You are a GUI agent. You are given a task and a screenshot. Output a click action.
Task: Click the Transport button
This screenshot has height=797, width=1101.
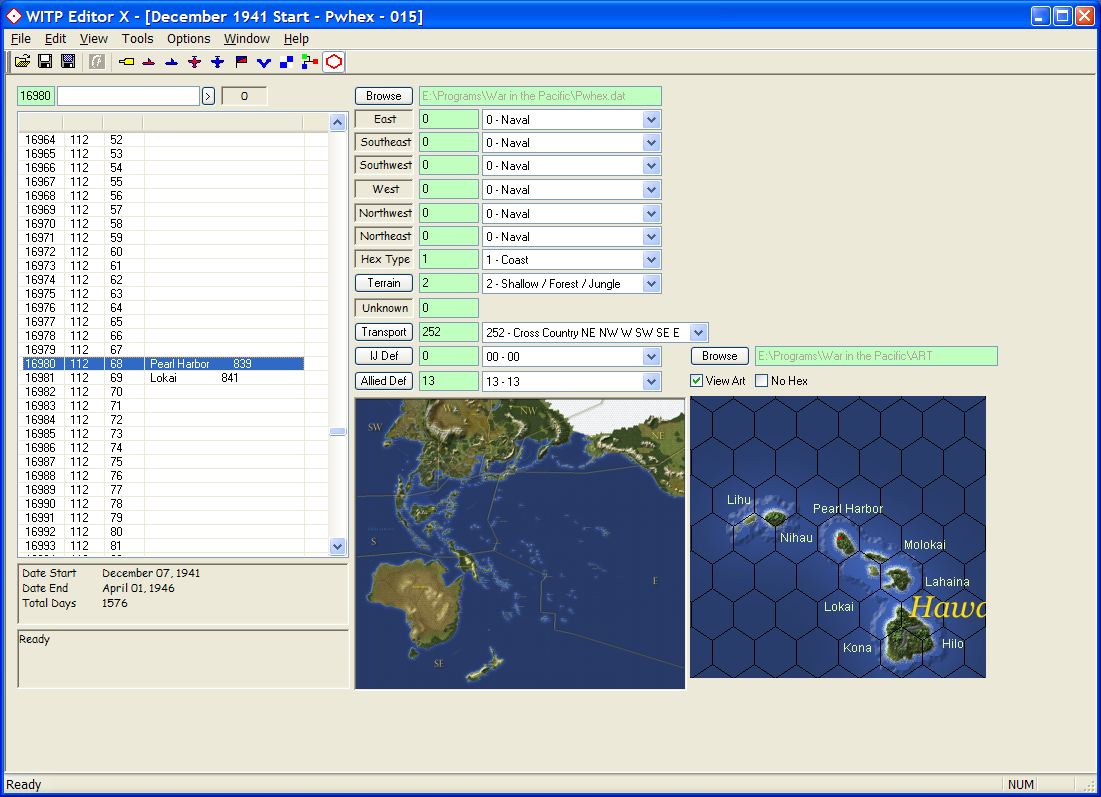point(383,331)
